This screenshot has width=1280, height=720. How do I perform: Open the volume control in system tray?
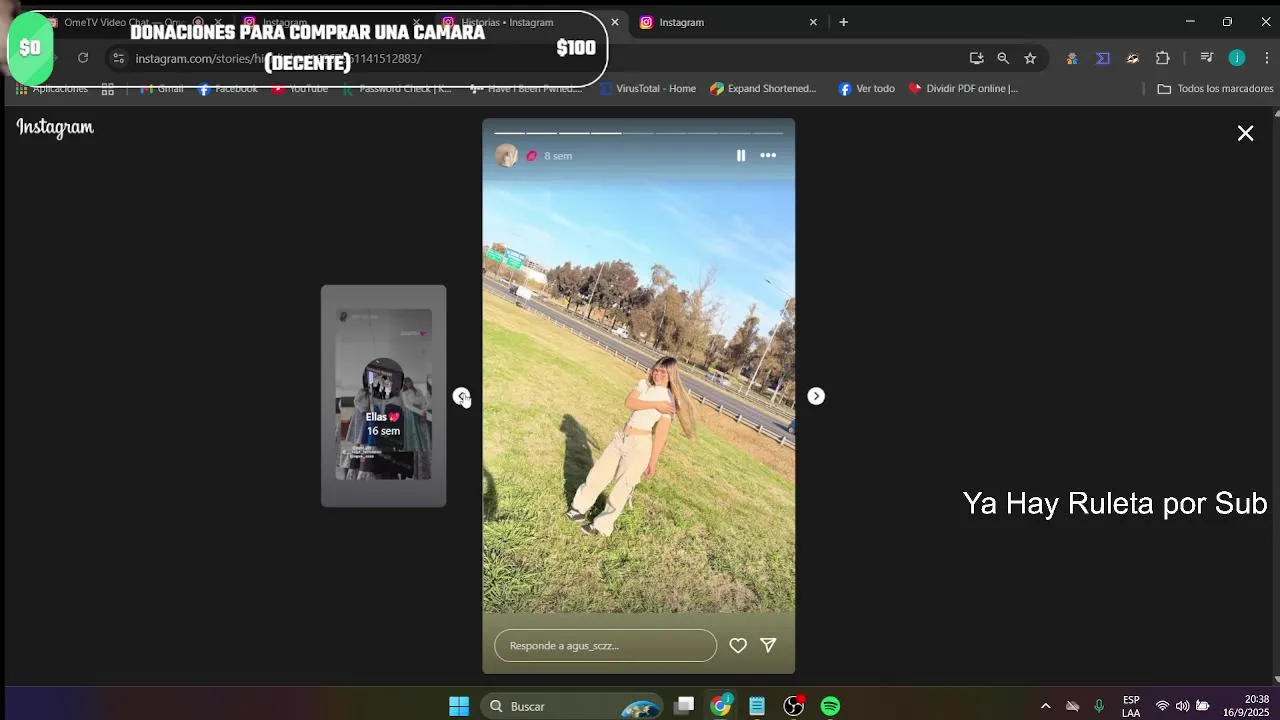click(1182, 706)
